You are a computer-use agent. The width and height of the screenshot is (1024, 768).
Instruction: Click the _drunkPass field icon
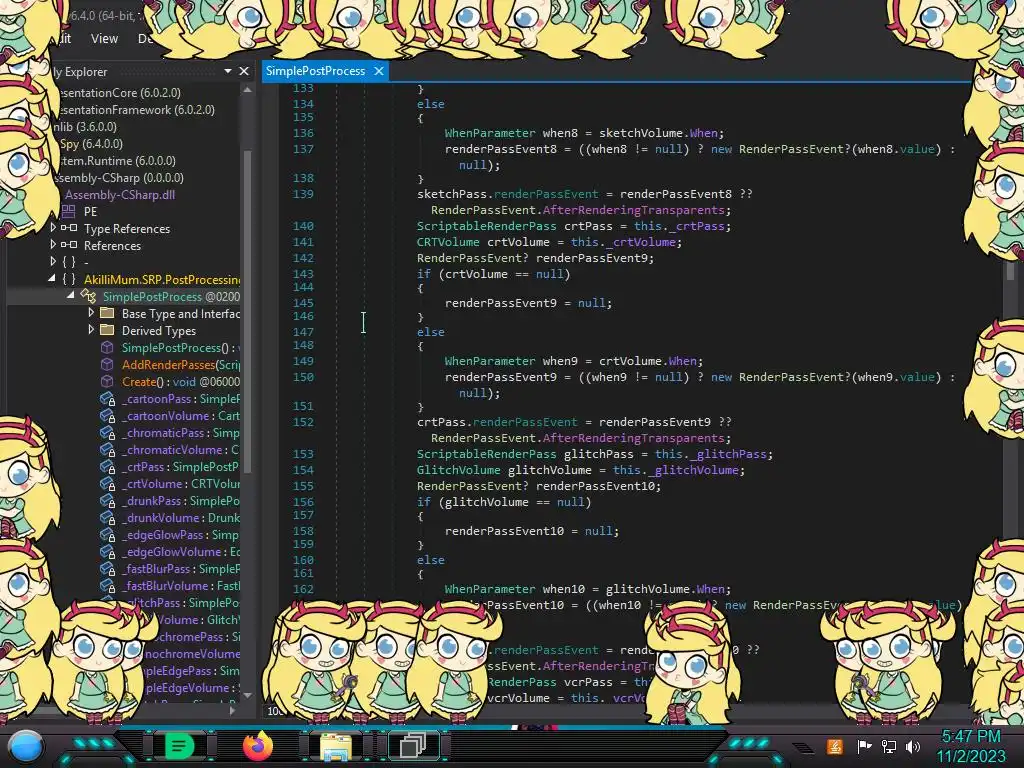(x=108, y=500)
